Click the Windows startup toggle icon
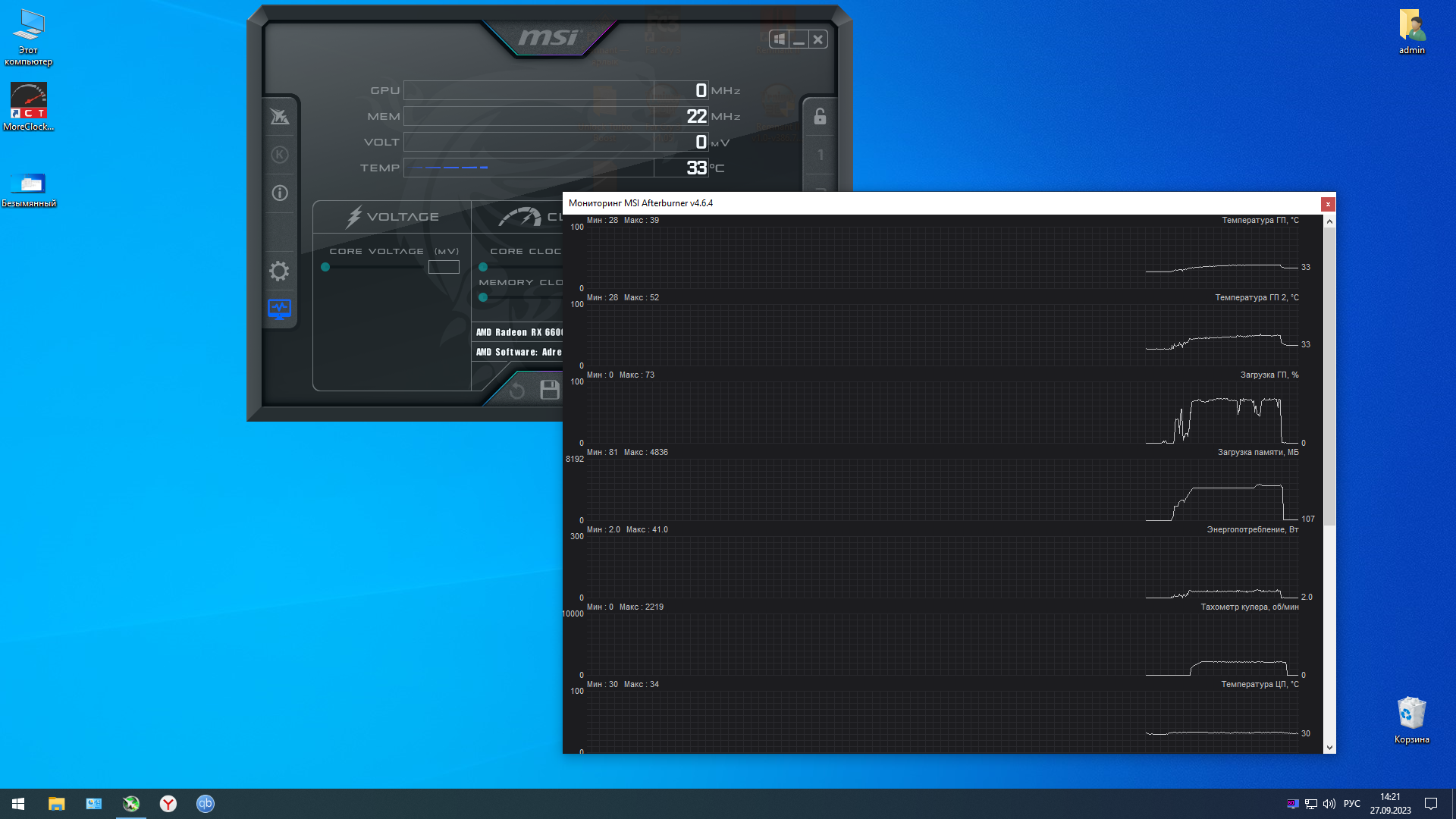 (x=779, y=39)
